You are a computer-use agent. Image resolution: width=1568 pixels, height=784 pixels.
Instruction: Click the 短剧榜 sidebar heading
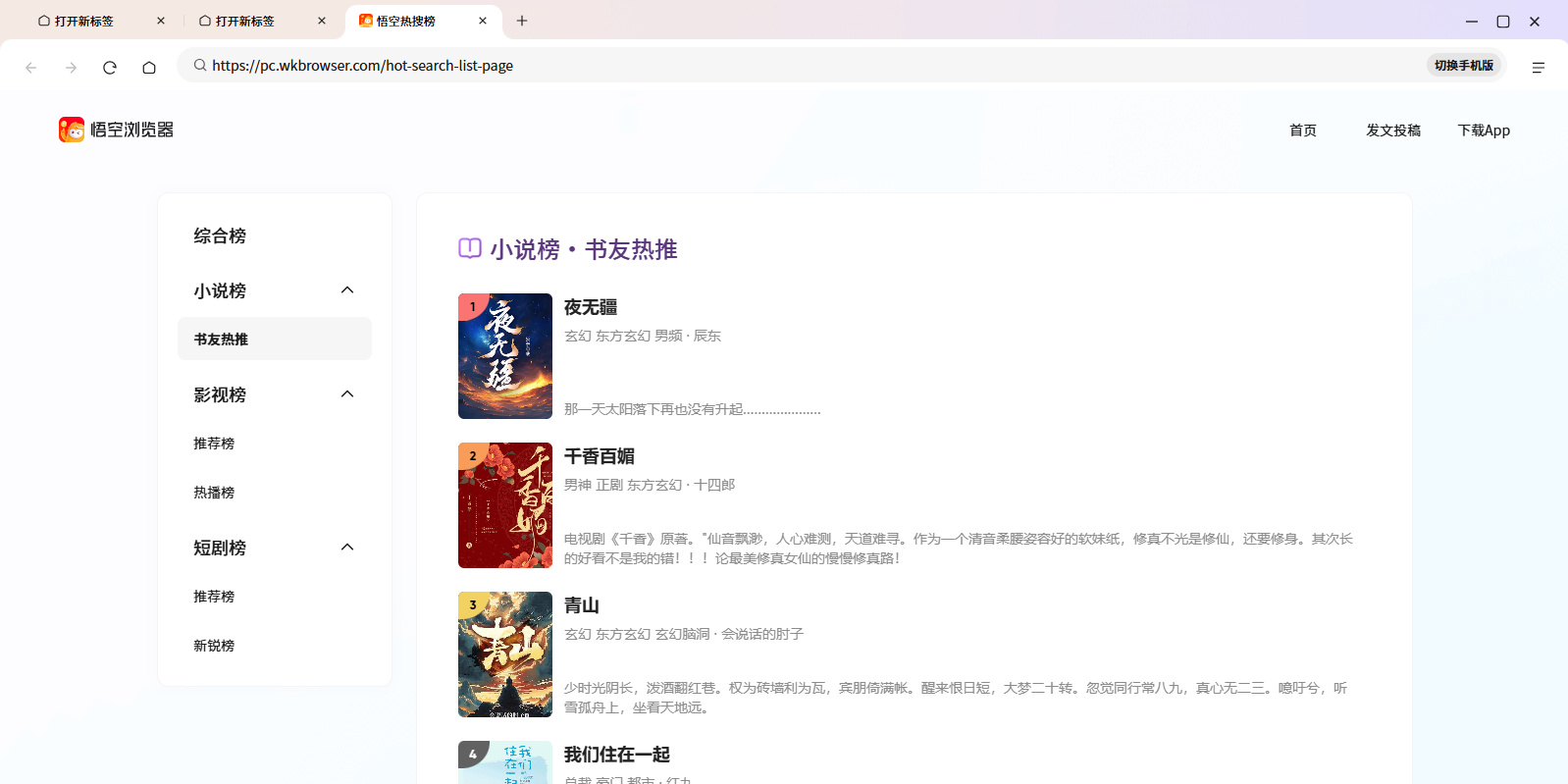tap(220, 548)
